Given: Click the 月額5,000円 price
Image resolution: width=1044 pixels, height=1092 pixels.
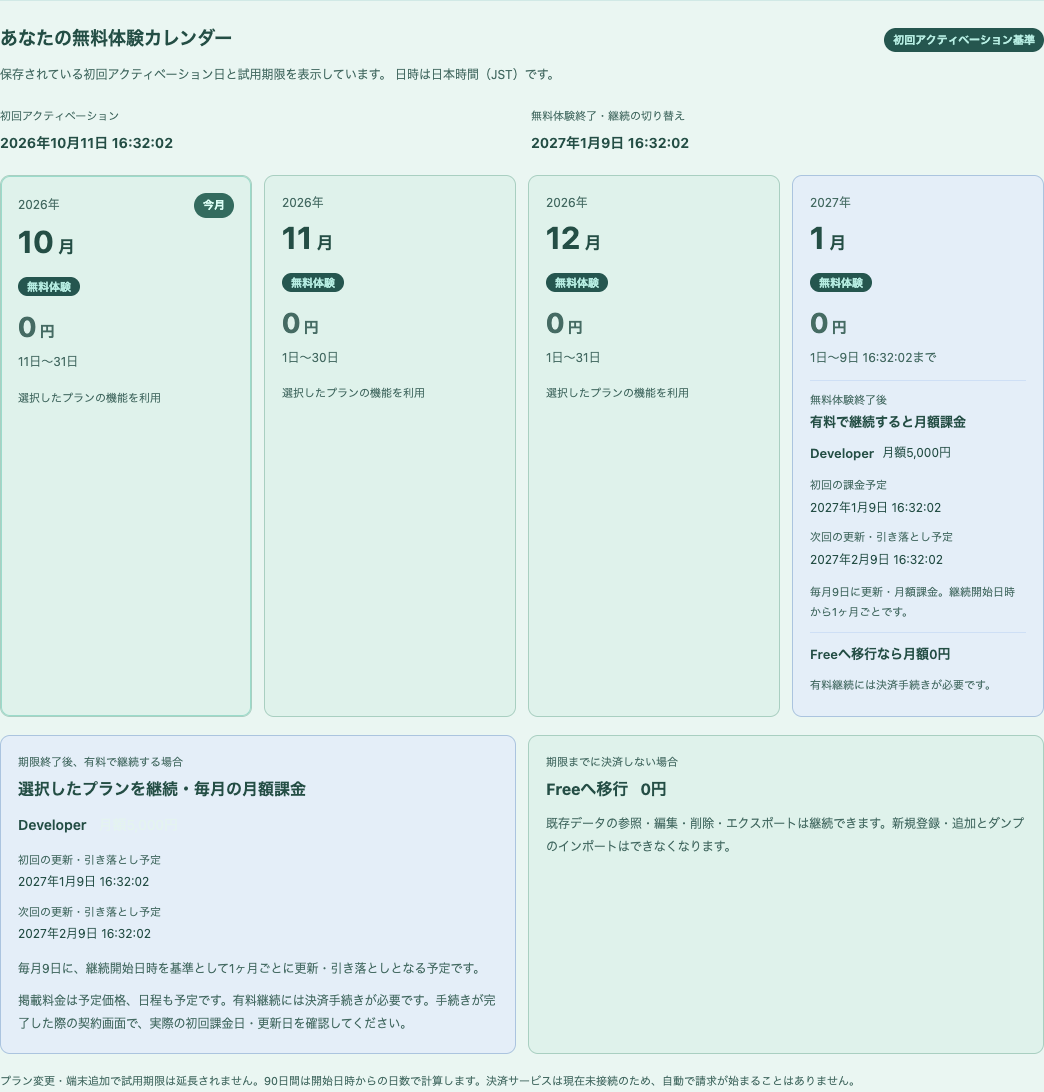Looking at the screenshot, I should click(917, 453).
